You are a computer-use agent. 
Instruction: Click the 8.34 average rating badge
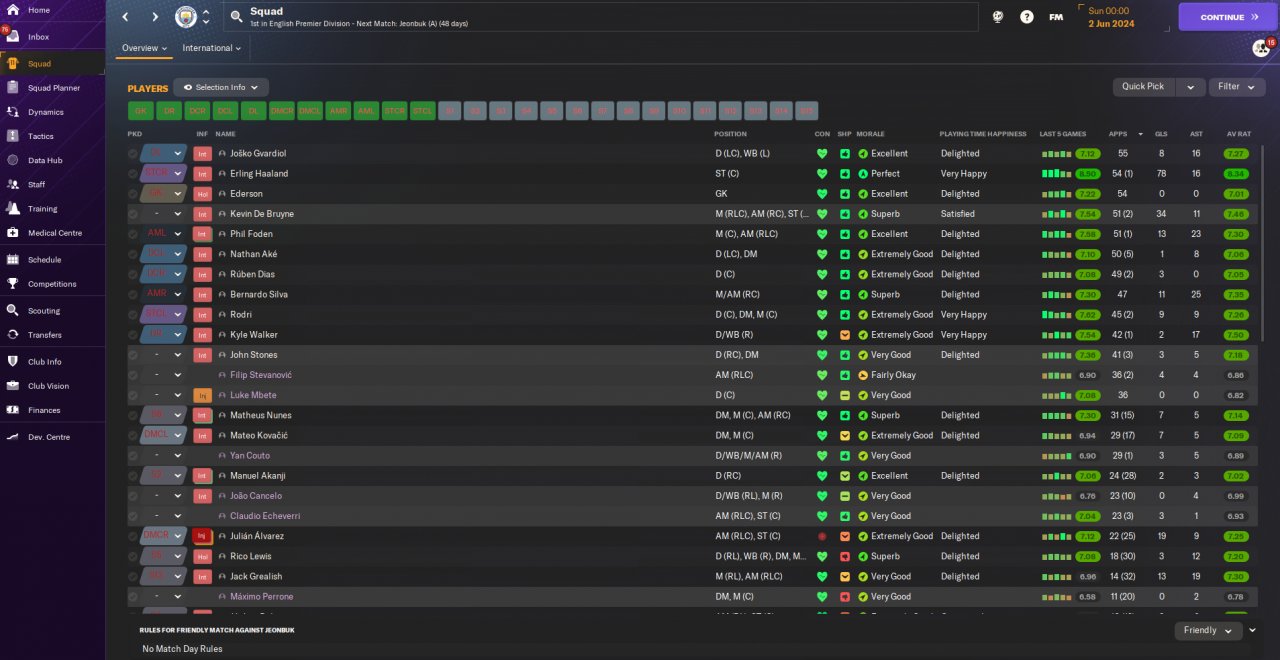point(1236,174)
